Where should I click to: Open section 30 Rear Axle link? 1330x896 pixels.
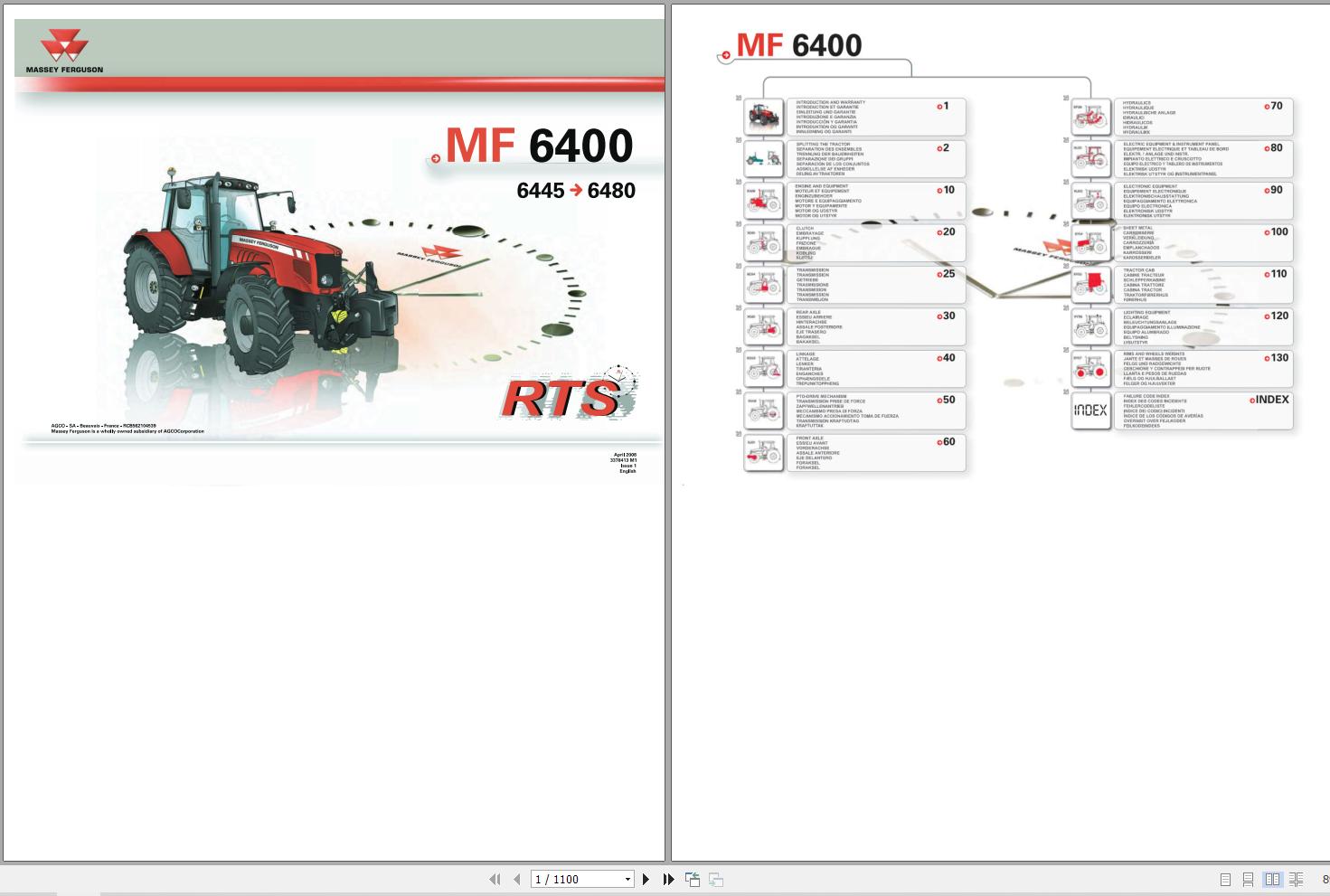(x=876, y=327)
